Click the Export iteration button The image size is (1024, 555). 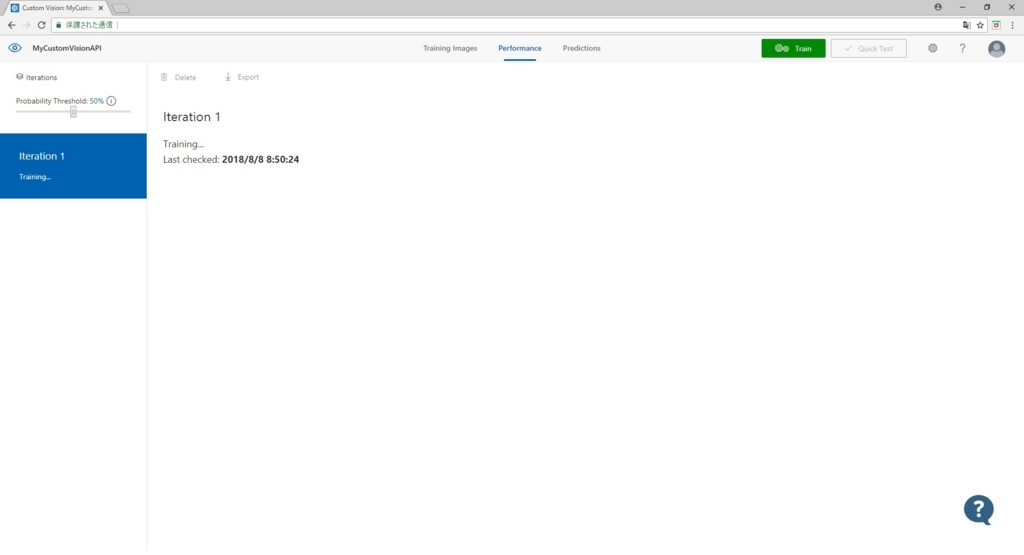coord(242,77)
